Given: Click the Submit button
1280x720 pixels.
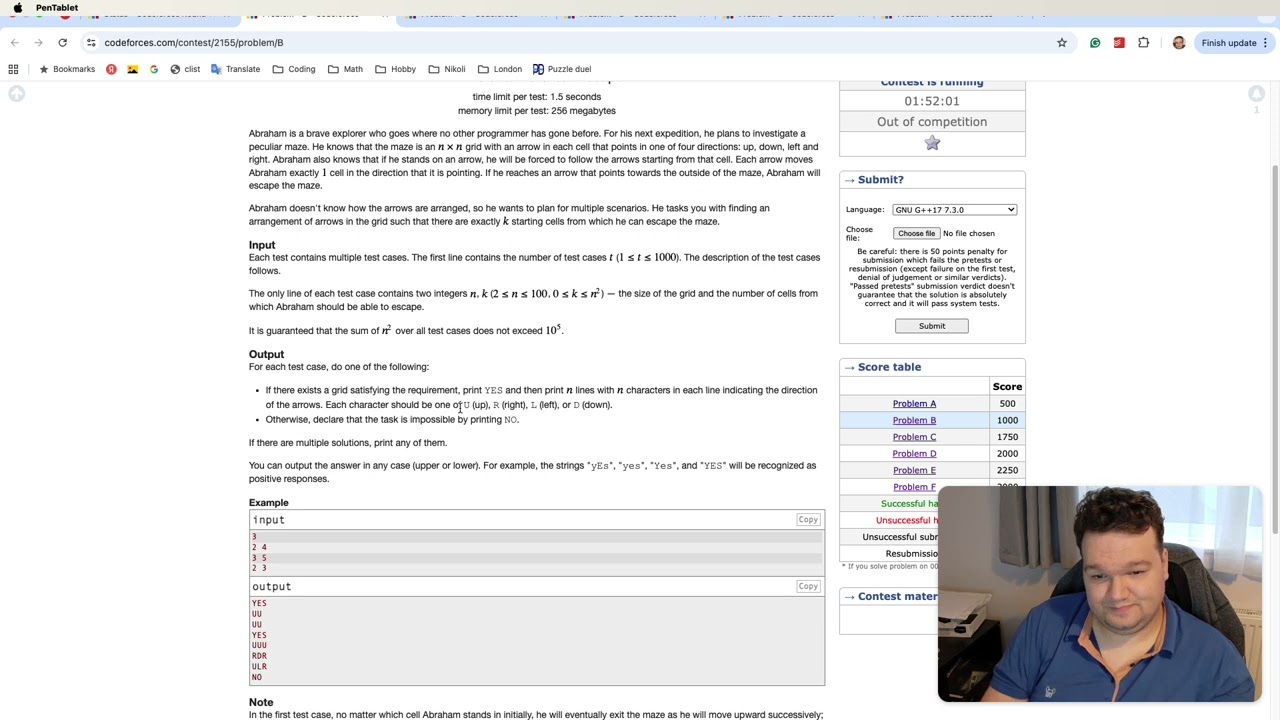Looking at the screenshot, I should (x=932, y=326).
